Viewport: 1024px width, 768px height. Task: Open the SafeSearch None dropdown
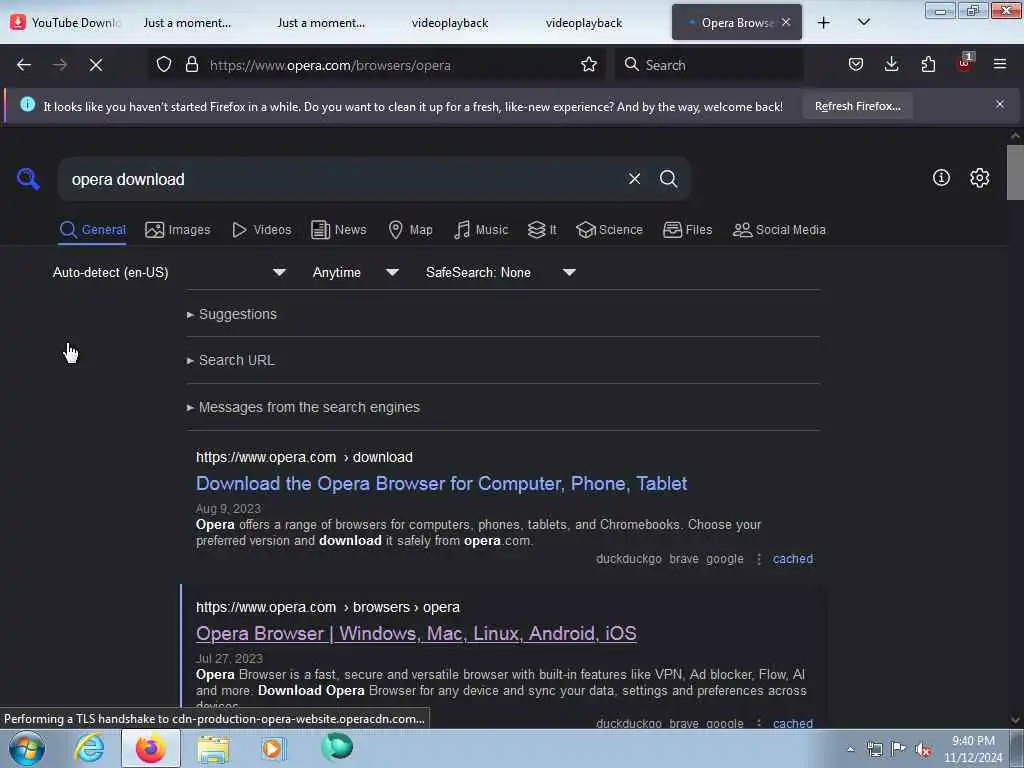pos(501,272)
